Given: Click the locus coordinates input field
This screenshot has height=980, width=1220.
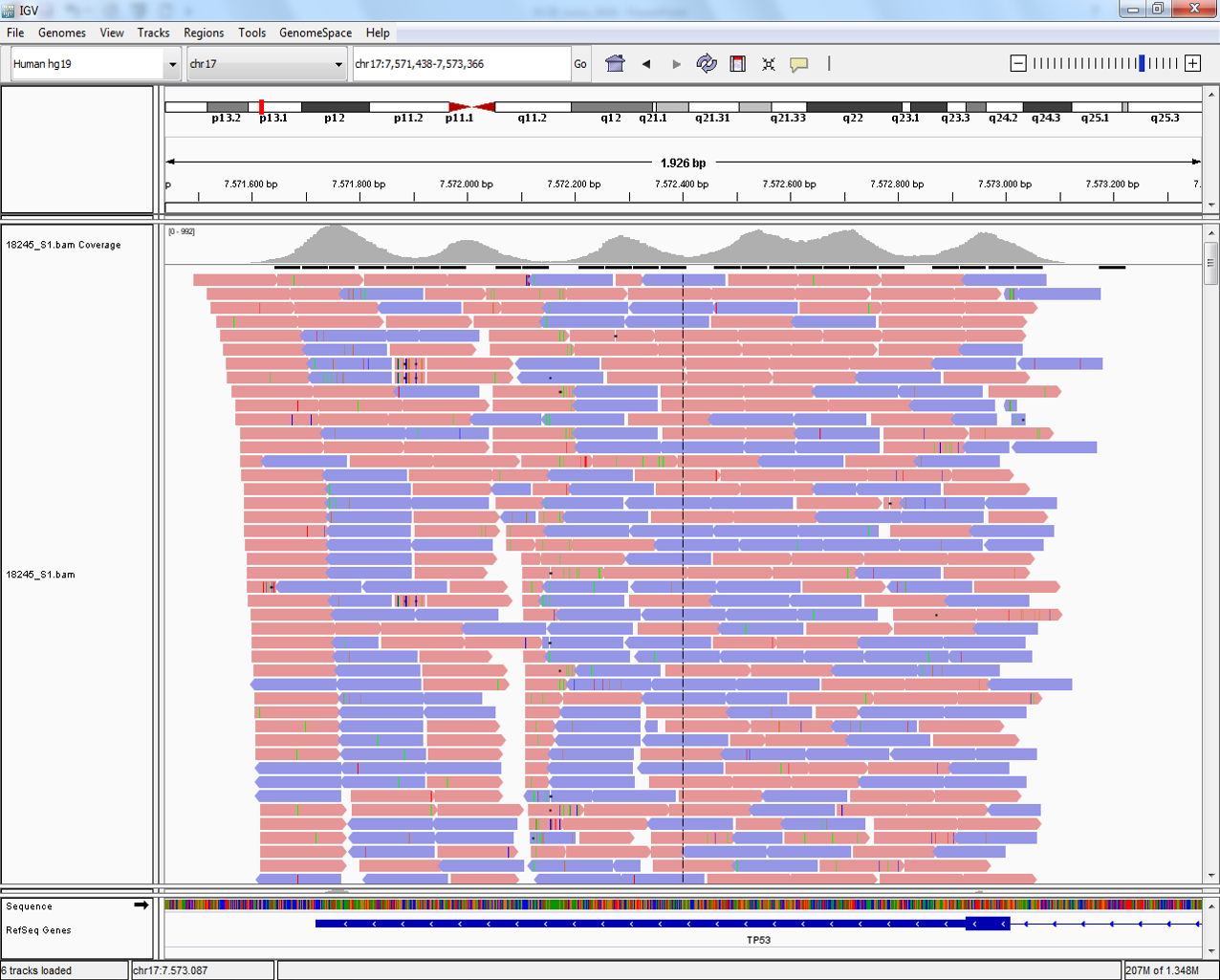Looking at the screenshot, I should (460, 64).
